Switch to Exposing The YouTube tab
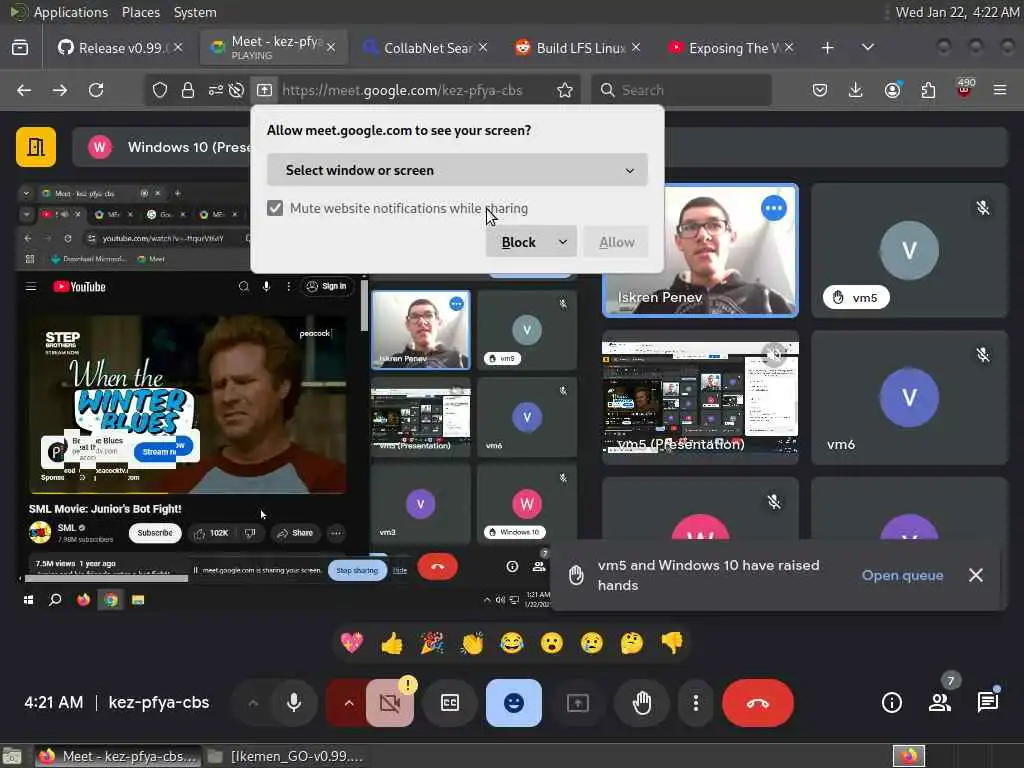The height and width of the screenshot is (768, 1024). [730, 48]
